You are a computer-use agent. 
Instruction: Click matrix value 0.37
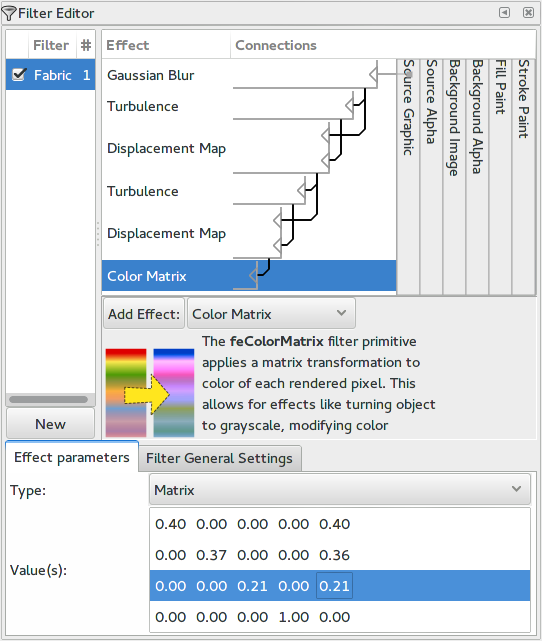pos(211,555)
